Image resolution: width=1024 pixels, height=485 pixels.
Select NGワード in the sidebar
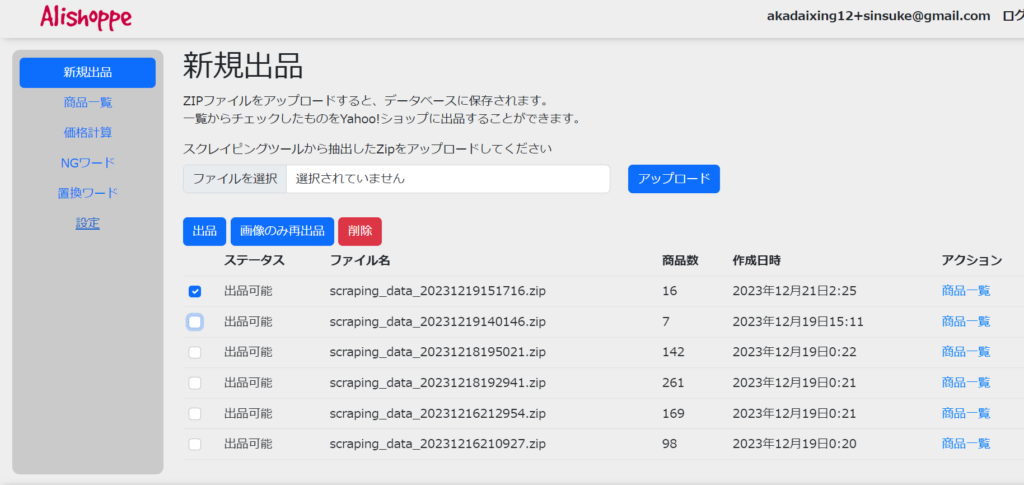tap(87, 163)
